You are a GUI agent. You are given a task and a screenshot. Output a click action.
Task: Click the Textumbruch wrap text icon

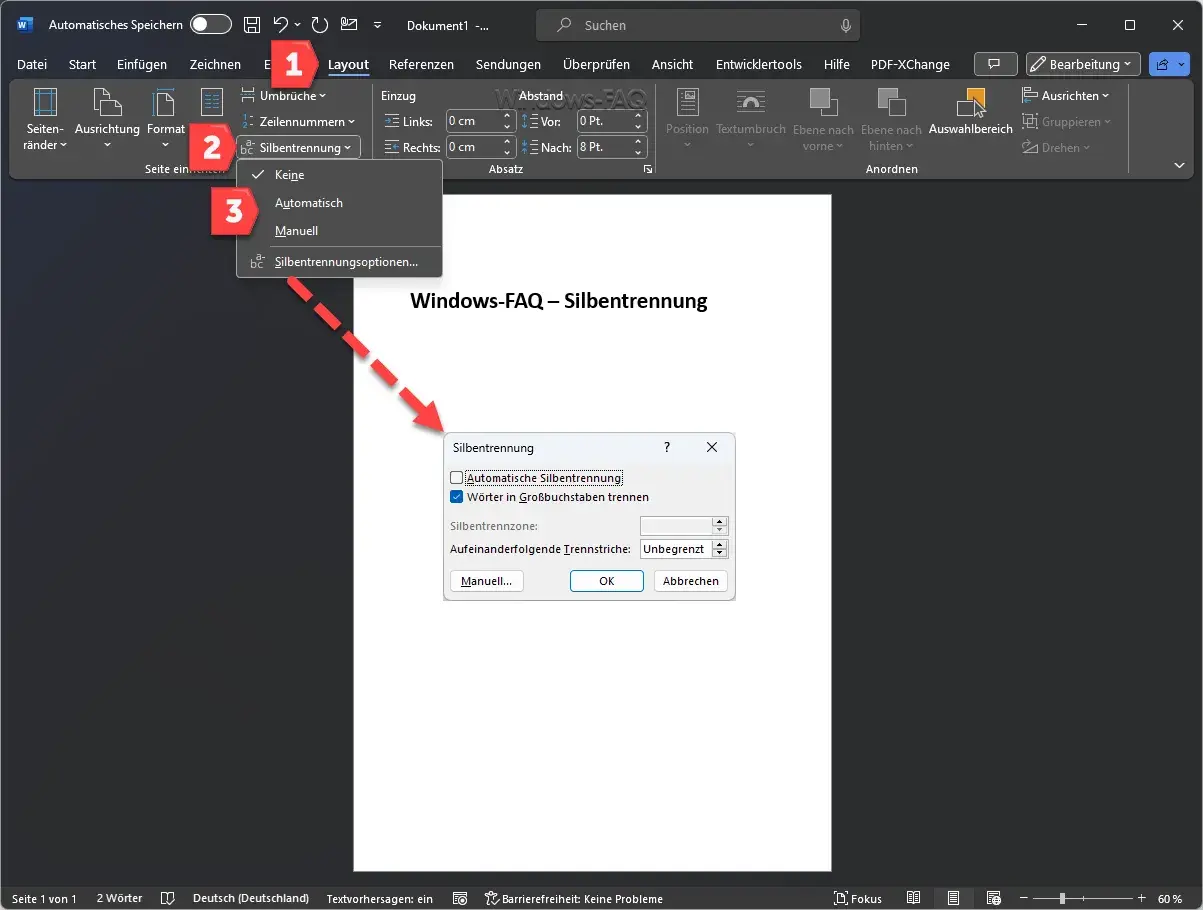click(751, 103)
